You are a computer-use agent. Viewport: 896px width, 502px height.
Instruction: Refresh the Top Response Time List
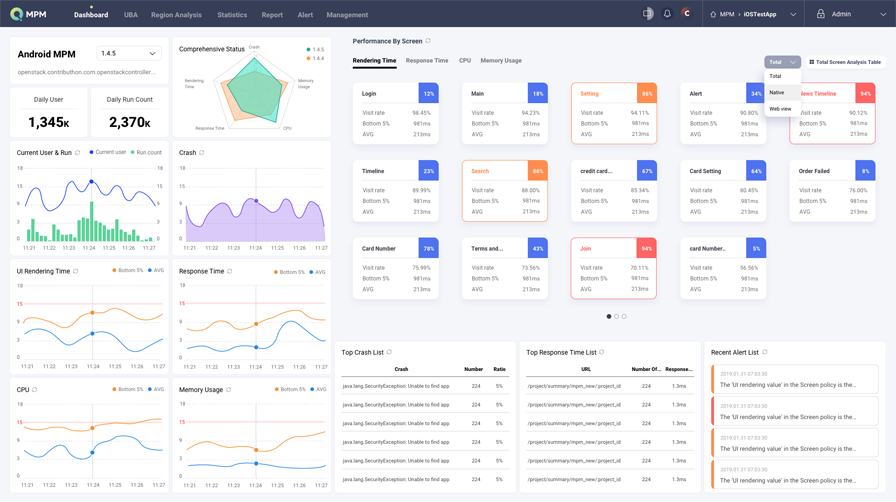tap(602, 352)
